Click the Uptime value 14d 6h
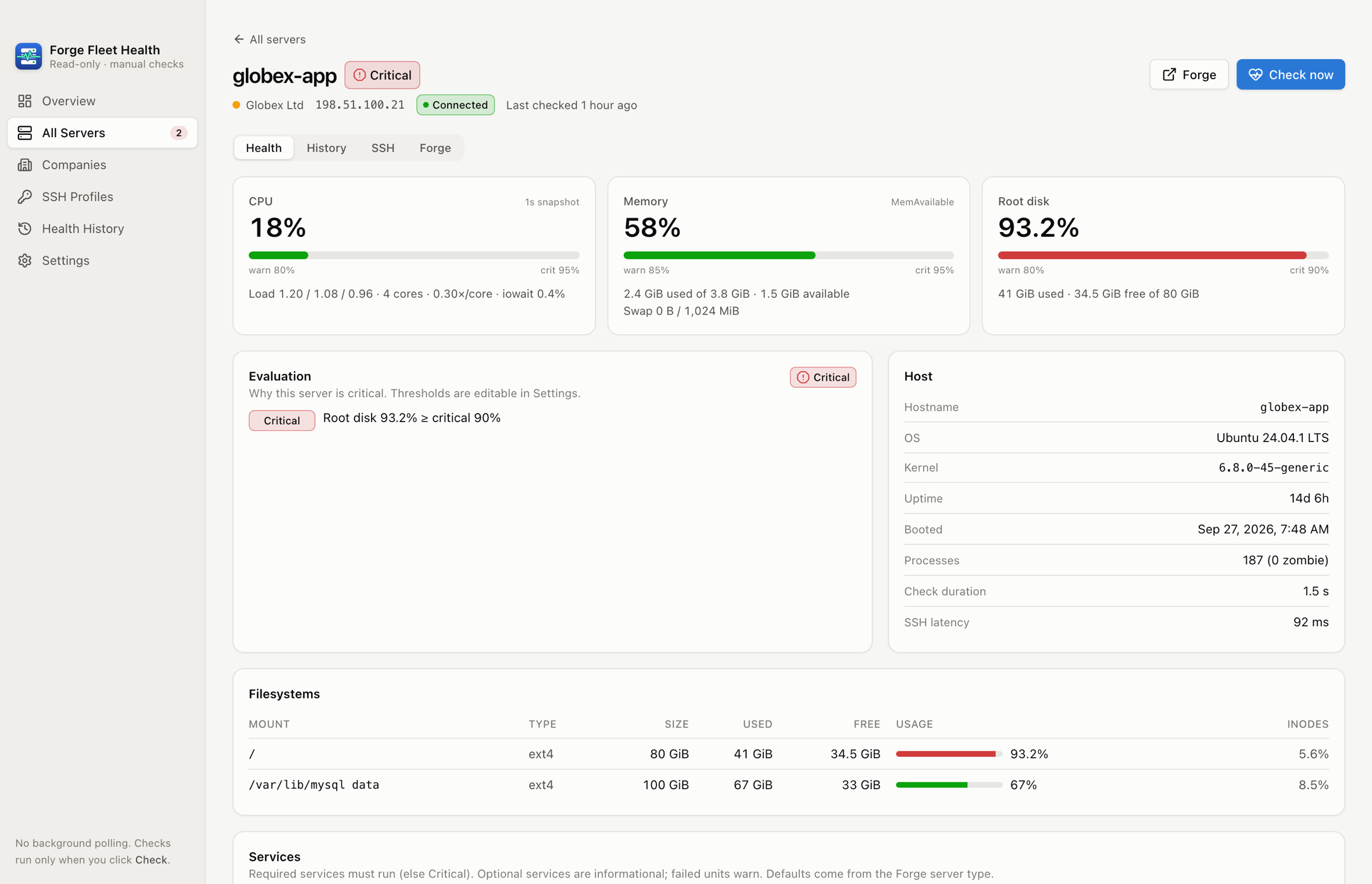The height and width of the screenshot is (884, 1372). coord(1309,498)
